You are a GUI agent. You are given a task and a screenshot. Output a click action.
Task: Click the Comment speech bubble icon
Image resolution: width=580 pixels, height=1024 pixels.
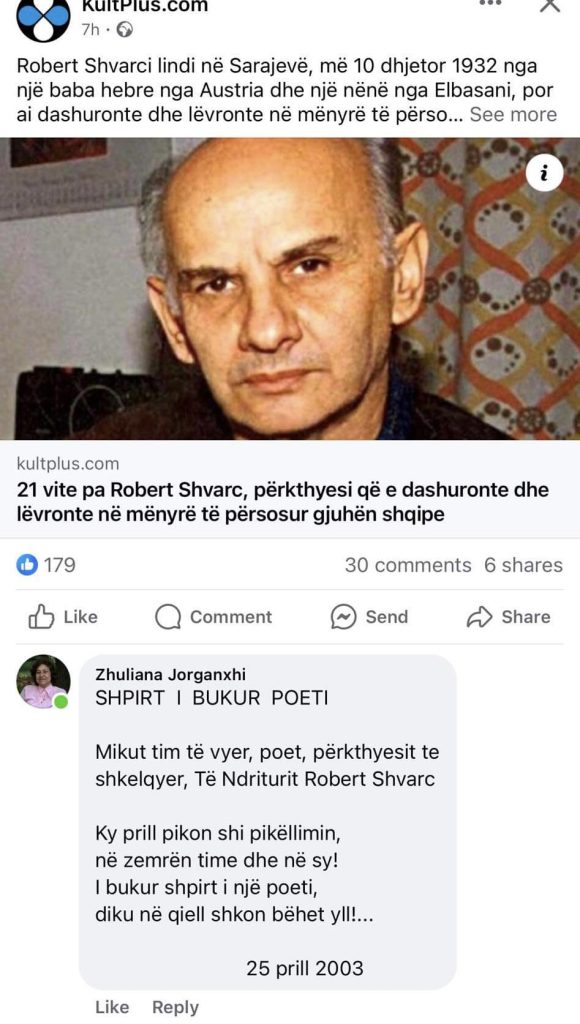168,617
